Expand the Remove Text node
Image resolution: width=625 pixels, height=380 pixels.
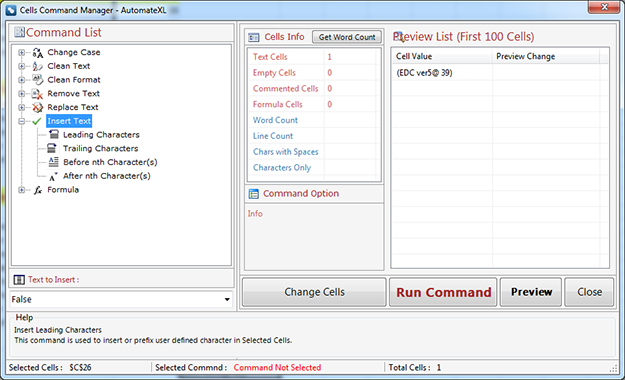click(x=22, y=94)
